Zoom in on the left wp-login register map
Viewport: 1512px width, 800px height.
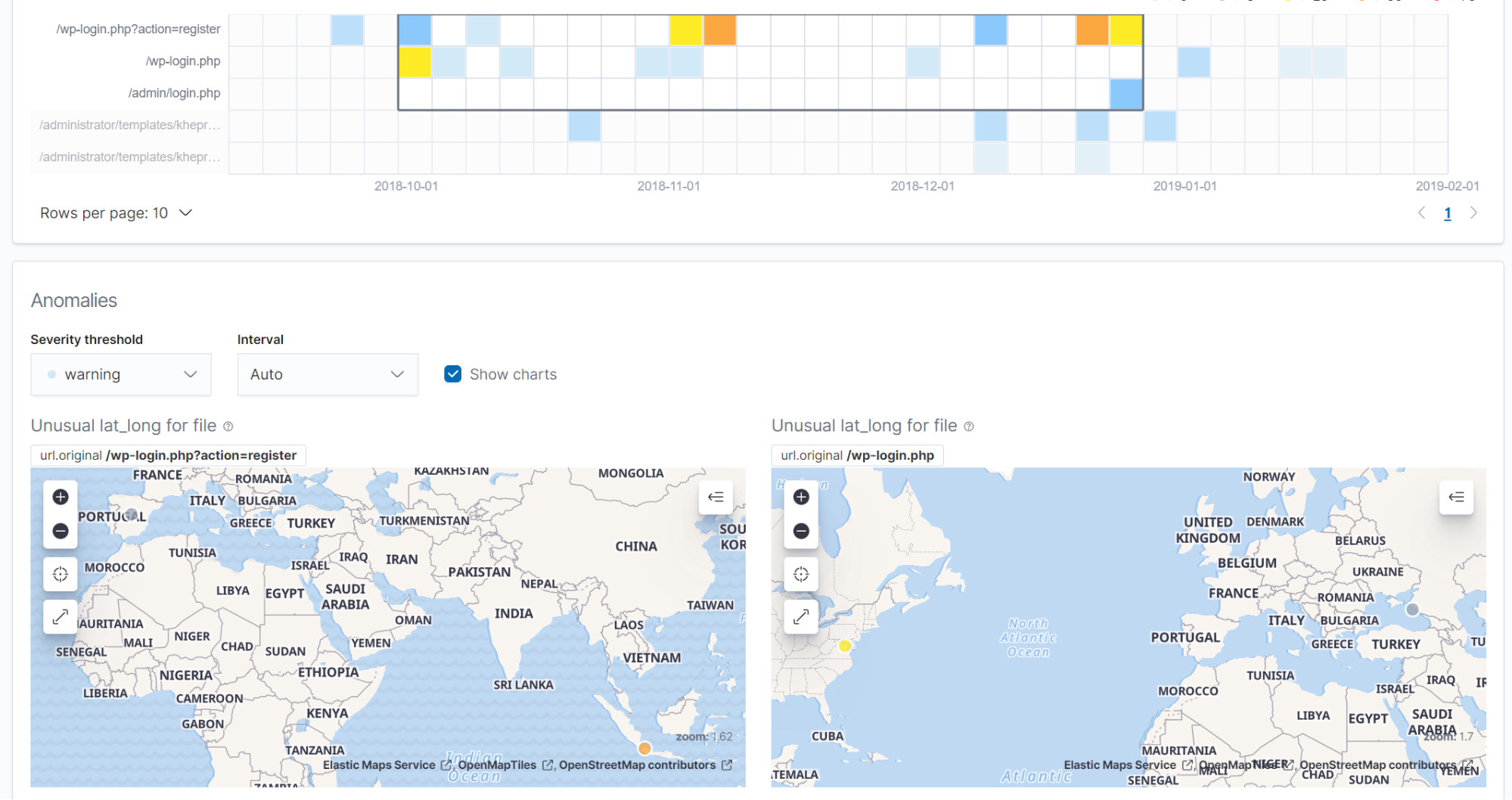click(61, 497)
